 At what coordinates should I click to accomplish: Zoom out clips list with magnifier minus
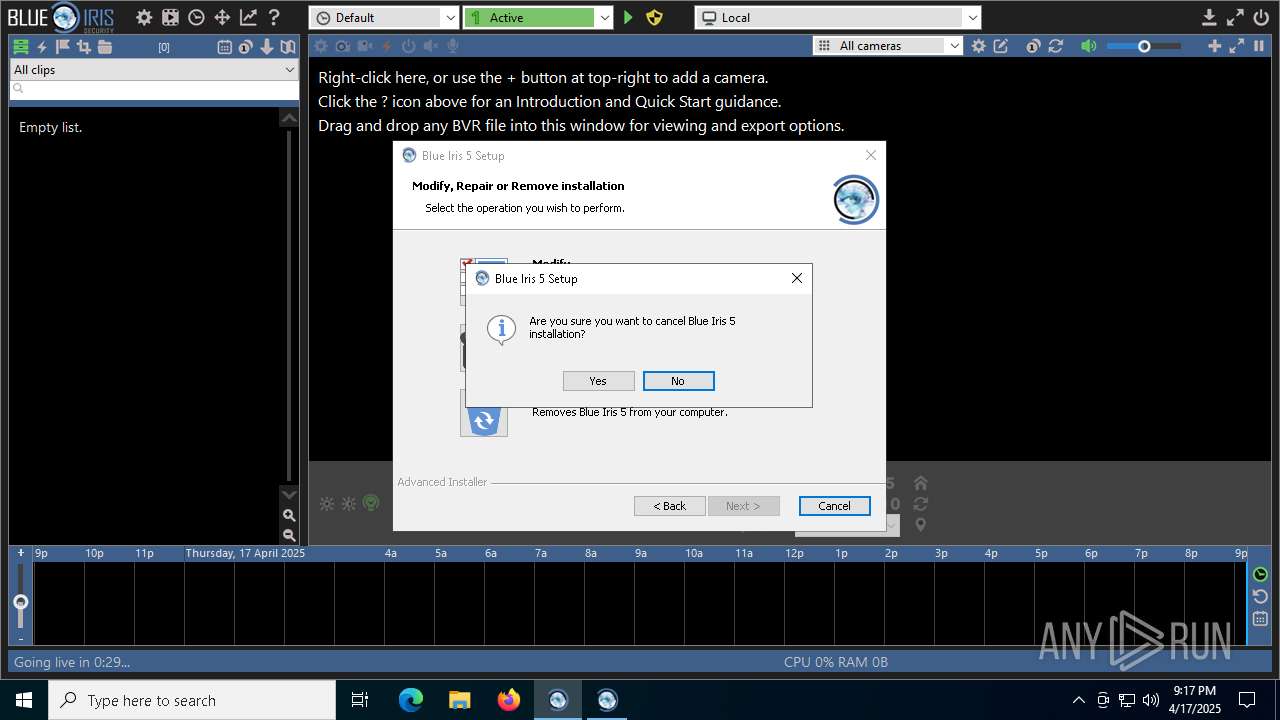pos(289,536)
